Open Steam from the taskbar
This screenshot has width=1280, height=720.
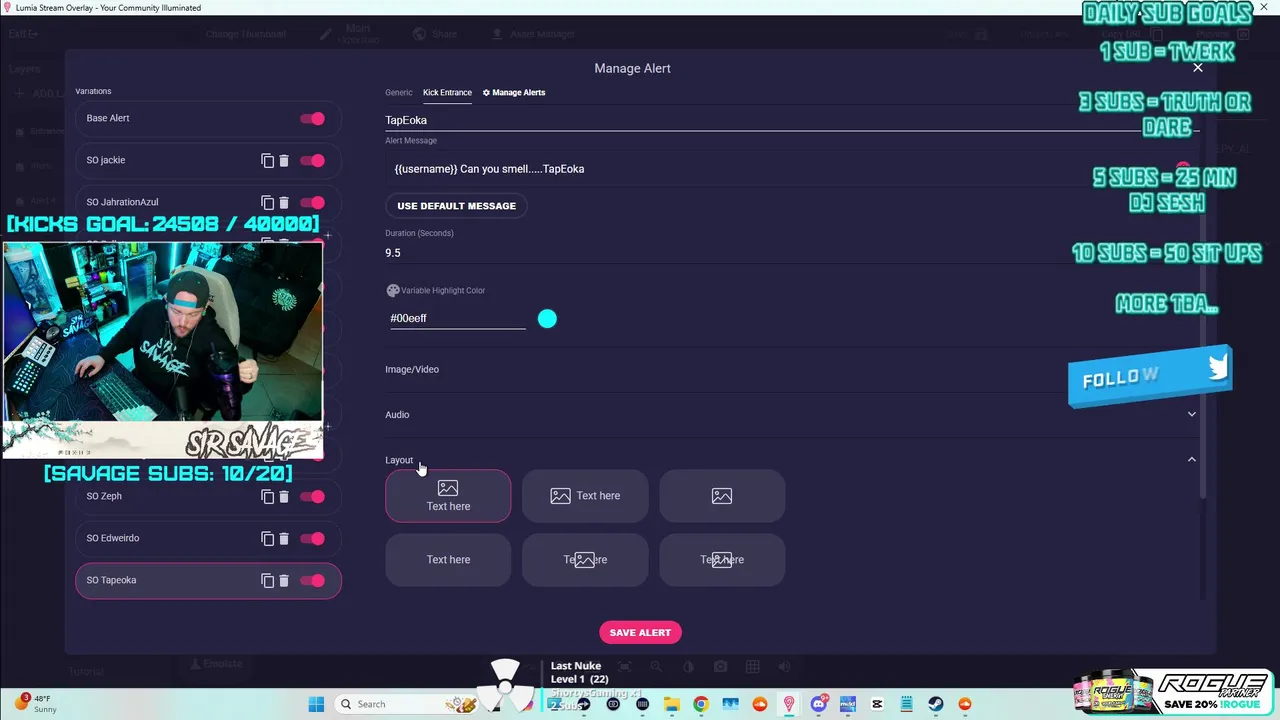[x=936, y=704]
